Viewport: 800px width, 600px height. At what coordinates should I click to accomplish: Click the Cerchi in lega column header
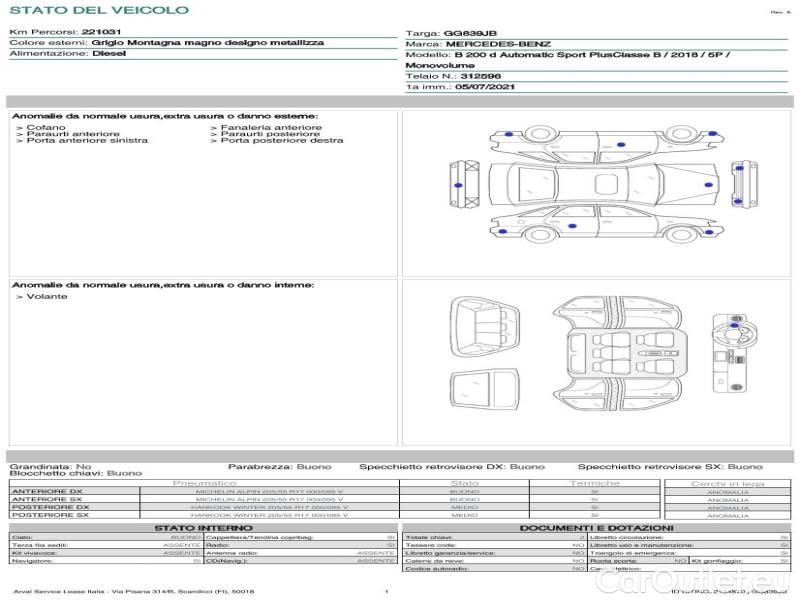pyautogui.click(x=727, y=483)
